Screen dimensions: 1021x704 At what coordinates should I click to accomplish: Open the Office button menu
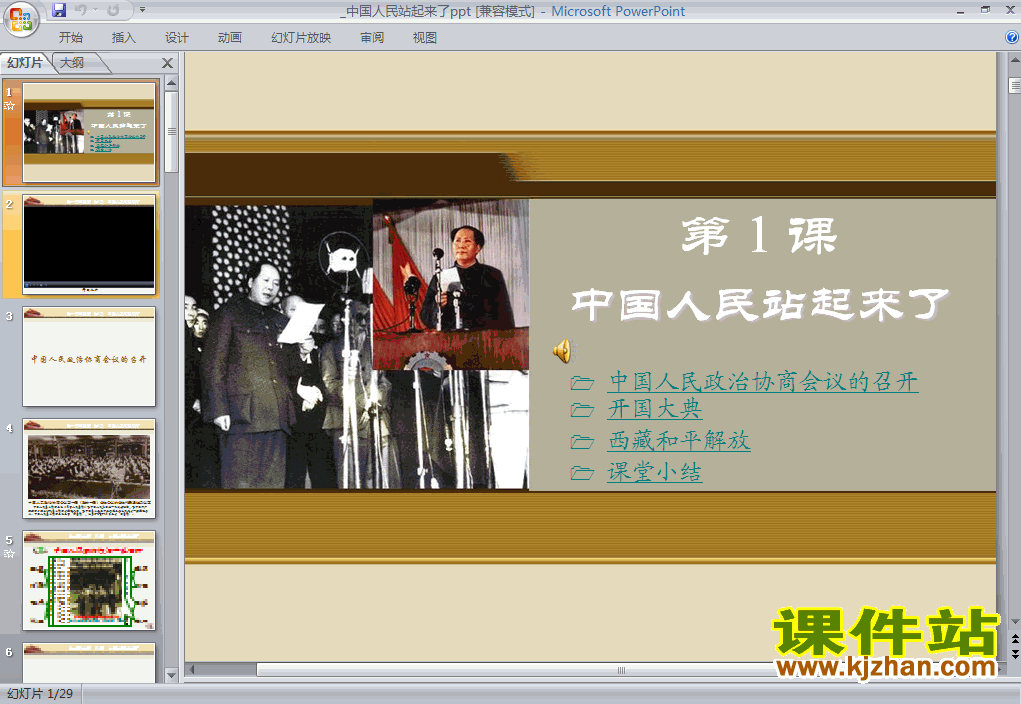pyautogui.click(x=20, y=20)
